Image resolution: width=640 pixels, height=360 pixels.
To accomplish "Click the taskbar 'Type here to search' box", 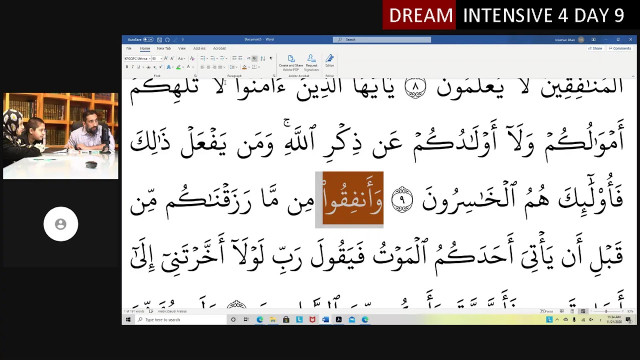I will tap(180, 320).
